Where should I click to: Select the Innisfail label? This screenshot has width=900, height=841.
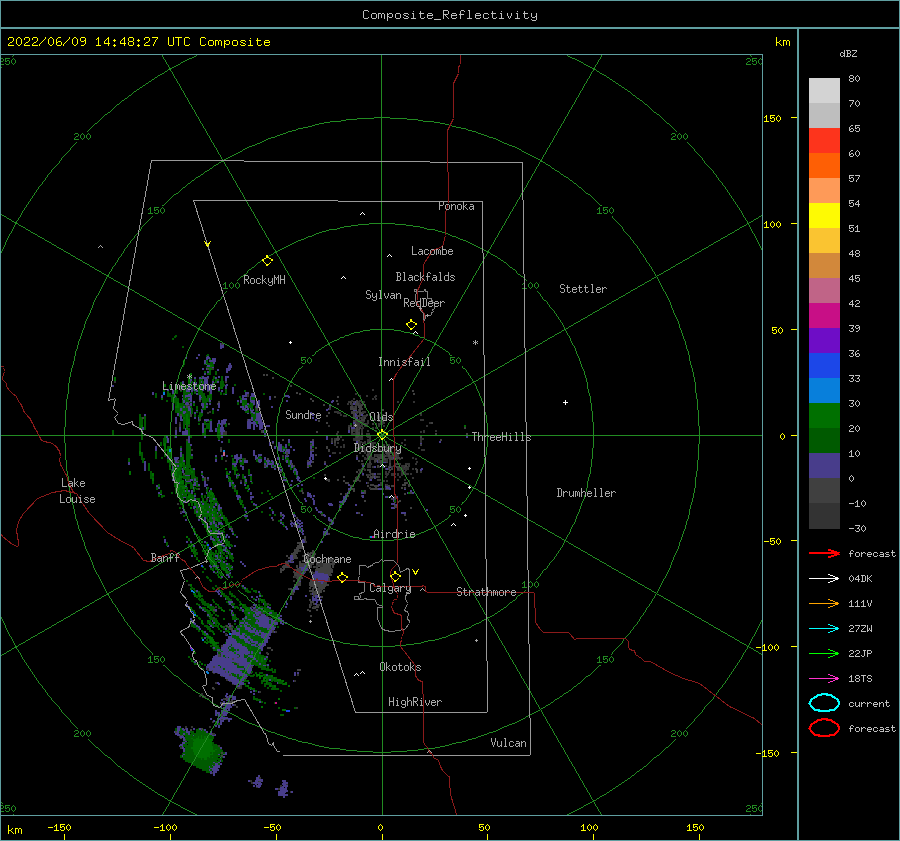pos(404,362)
